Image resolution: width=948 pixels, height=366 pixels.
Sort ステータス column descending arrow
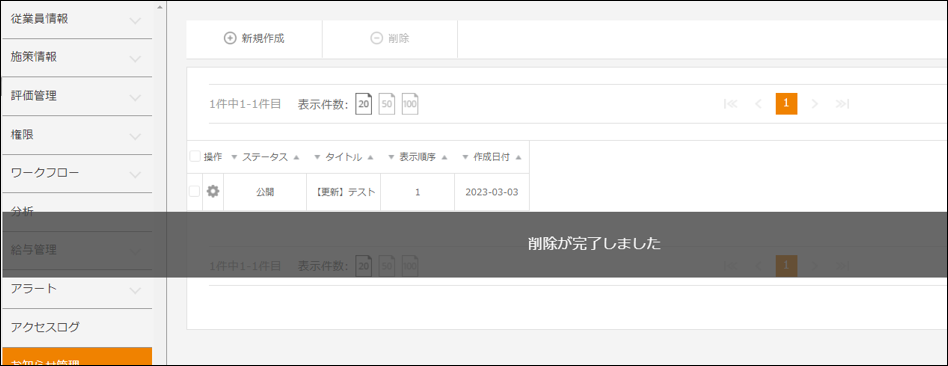235,157
